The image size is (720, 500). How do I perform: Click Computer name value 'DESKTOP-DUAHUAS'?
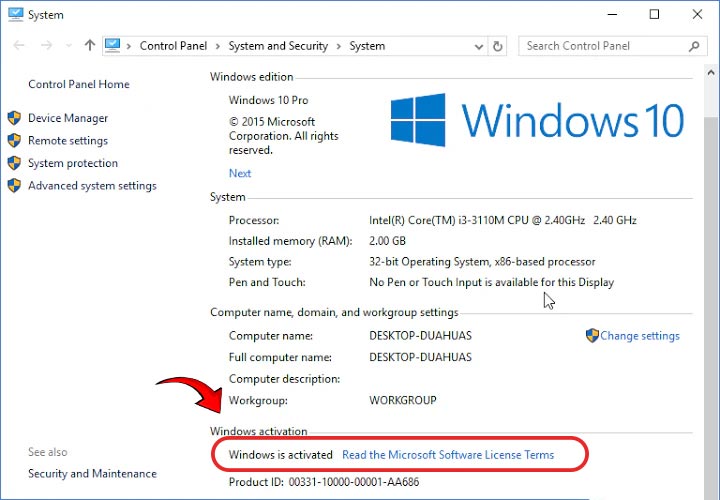click(x=420, y=336)
